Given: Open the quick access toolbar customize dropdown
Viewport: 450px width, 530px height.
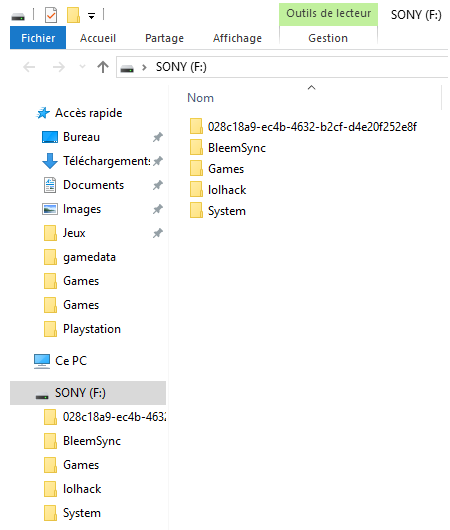Looking at the screenshot, I should pos(91,16).
